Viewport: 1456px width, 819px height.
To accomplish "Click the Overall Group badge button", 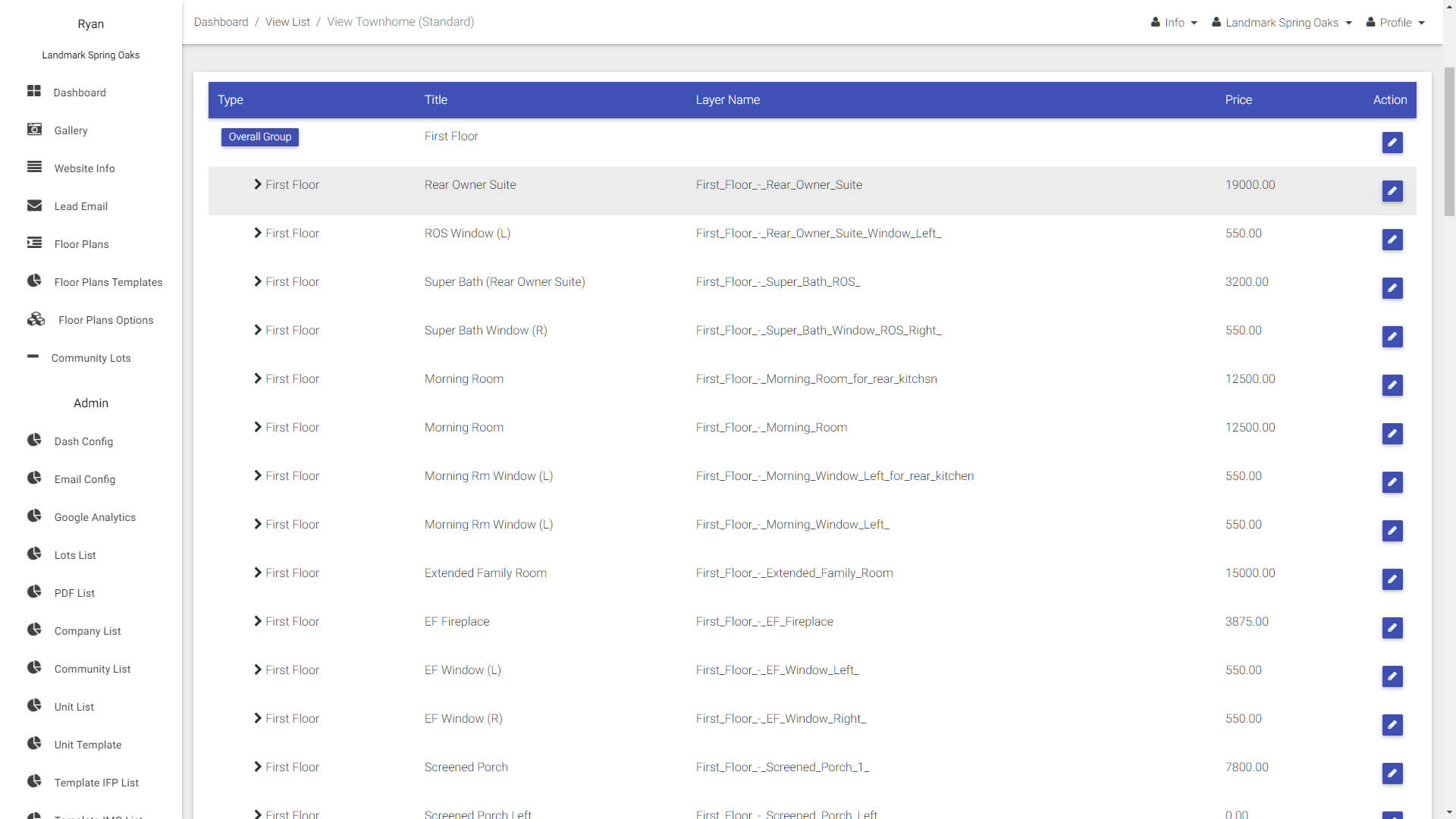I will click(259, 137).
